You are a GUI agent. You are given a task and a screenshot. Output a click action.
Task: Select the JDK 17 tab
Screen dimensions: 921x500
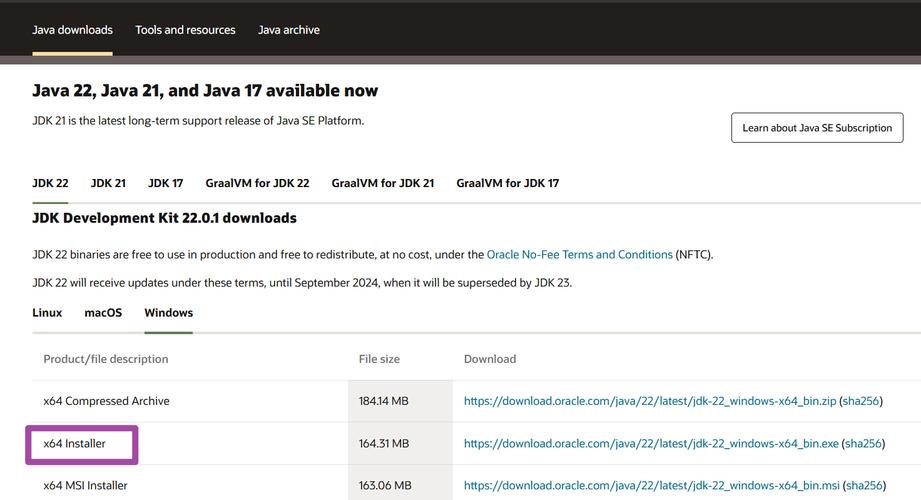click(166, 183)
